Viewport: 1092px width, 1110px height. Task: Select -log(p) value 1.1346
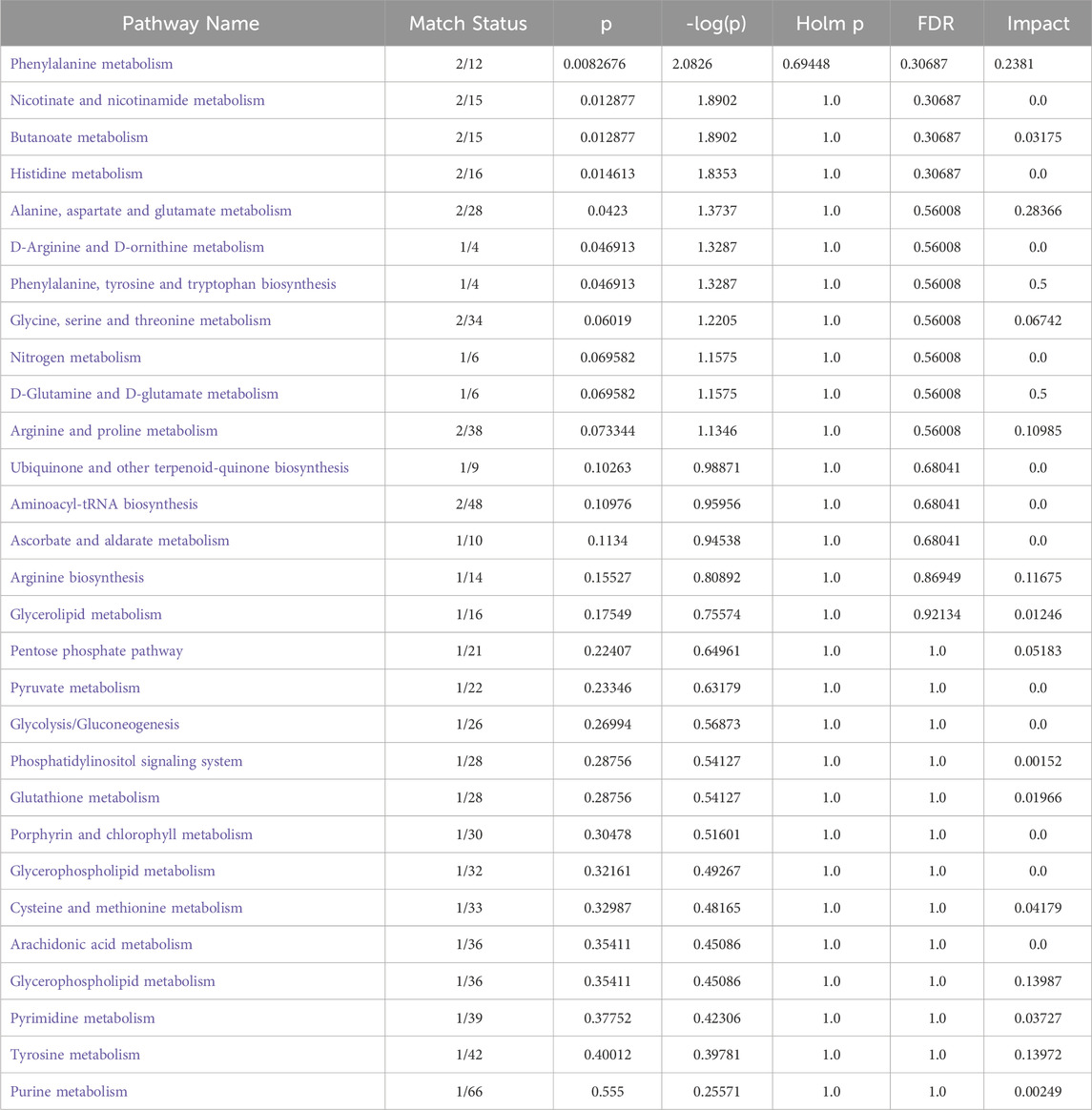pos(717,431)
